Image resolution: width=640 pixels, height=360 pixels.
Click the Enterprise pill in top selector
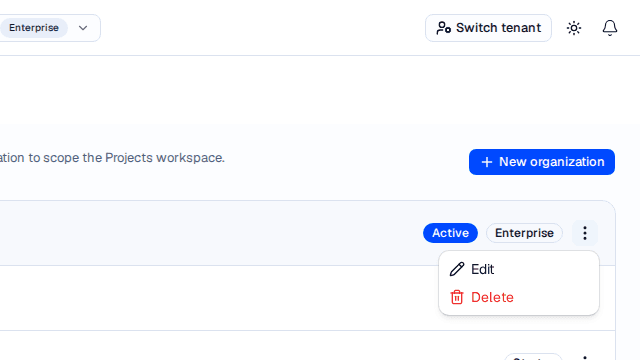point(33,28)
